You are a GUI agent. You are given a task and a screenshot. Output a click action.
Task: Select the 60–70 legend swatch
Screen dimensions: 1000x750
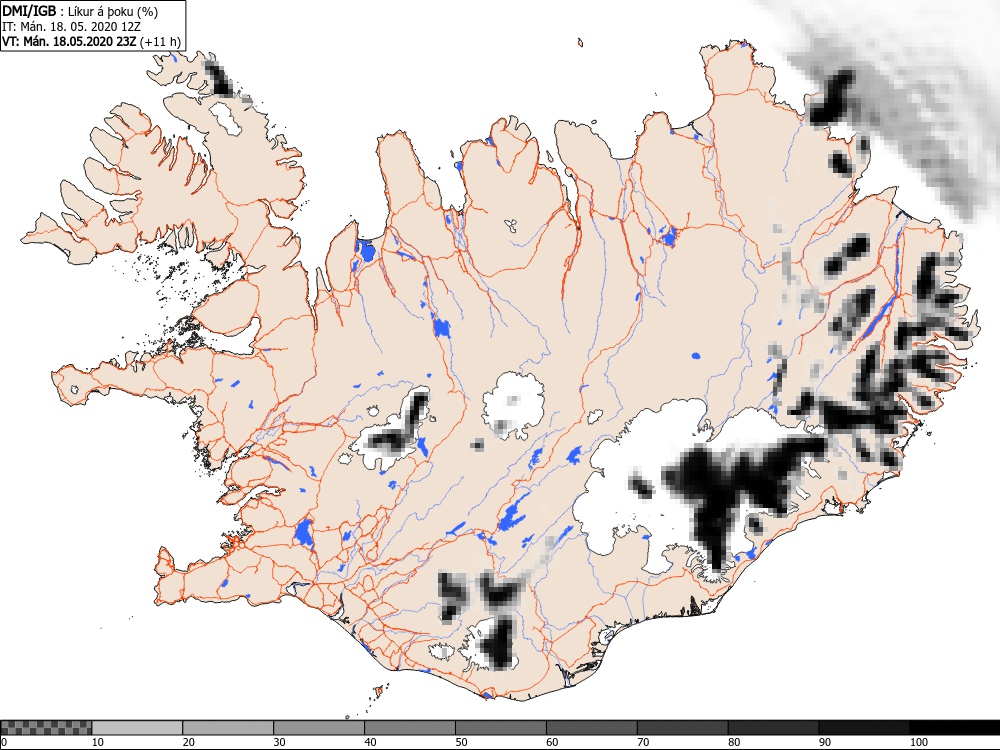click(592, 728)
